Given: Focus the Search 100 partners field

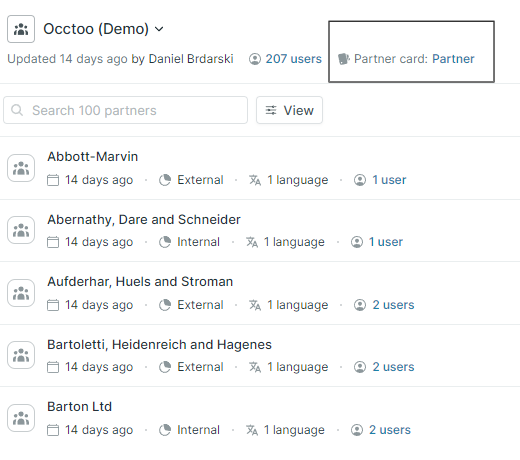Looking at the screenshot, I should click(125, 110).
